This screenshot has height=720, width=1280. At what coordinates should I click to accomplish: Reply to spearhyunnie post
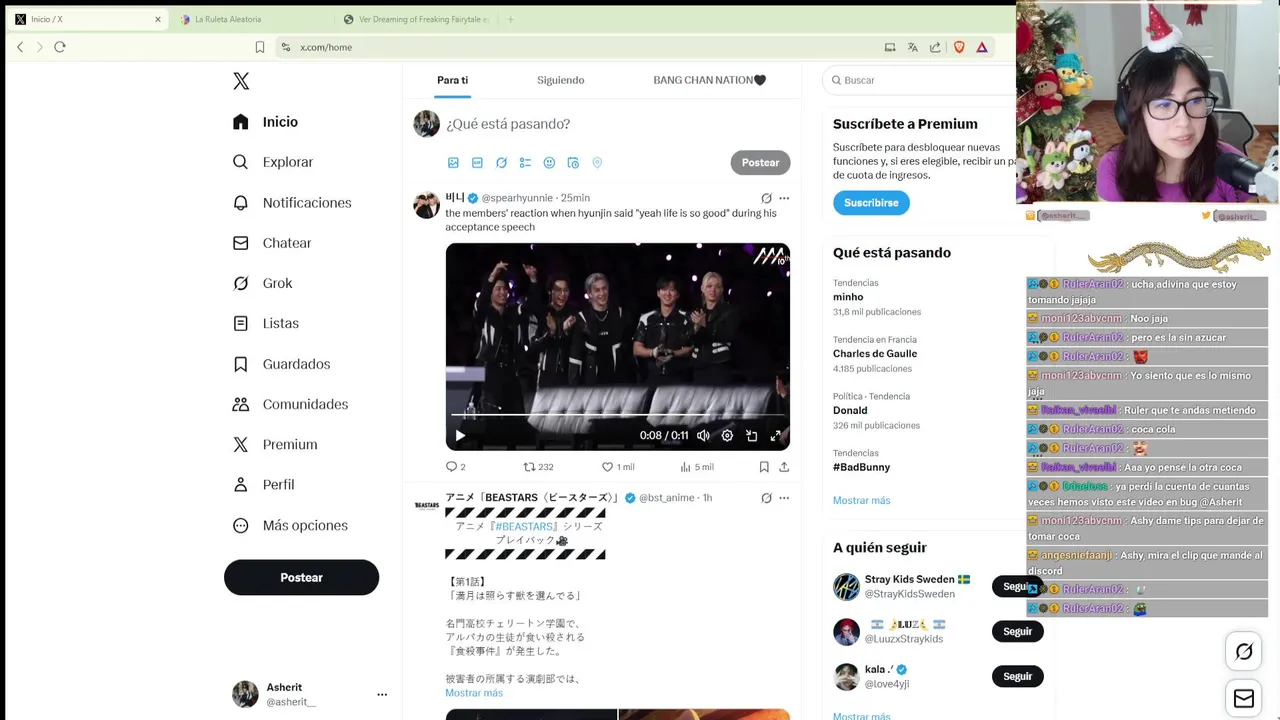(455, 467)
